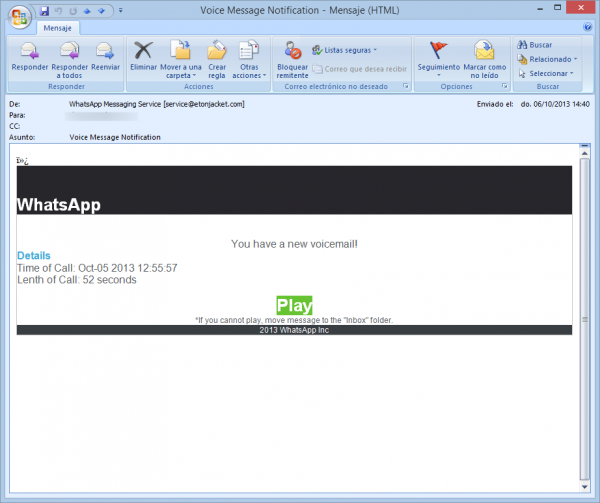Click the sent date 'do. 06/10/2013 14:40'
600x503 pixels.
coord(555,104)
